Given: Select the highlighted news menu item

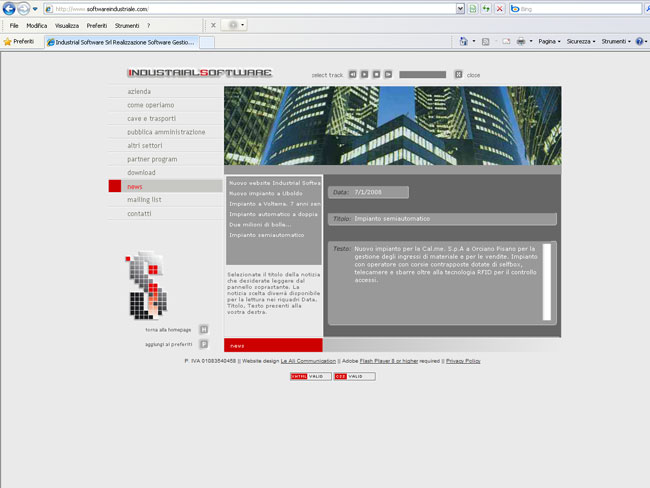Looking at the screenshot, I should [x=165, y=186].
